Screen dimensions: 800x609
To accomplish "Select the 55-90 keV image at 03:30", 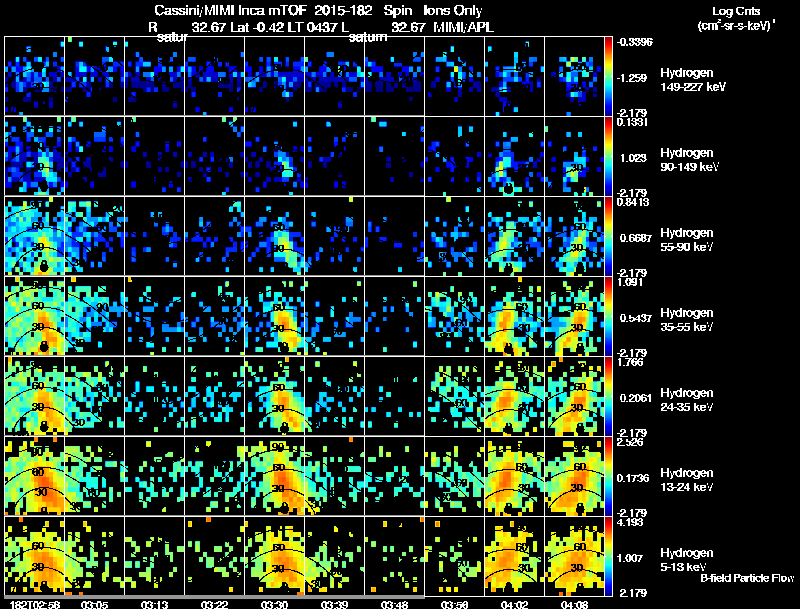I will [274, 236].
